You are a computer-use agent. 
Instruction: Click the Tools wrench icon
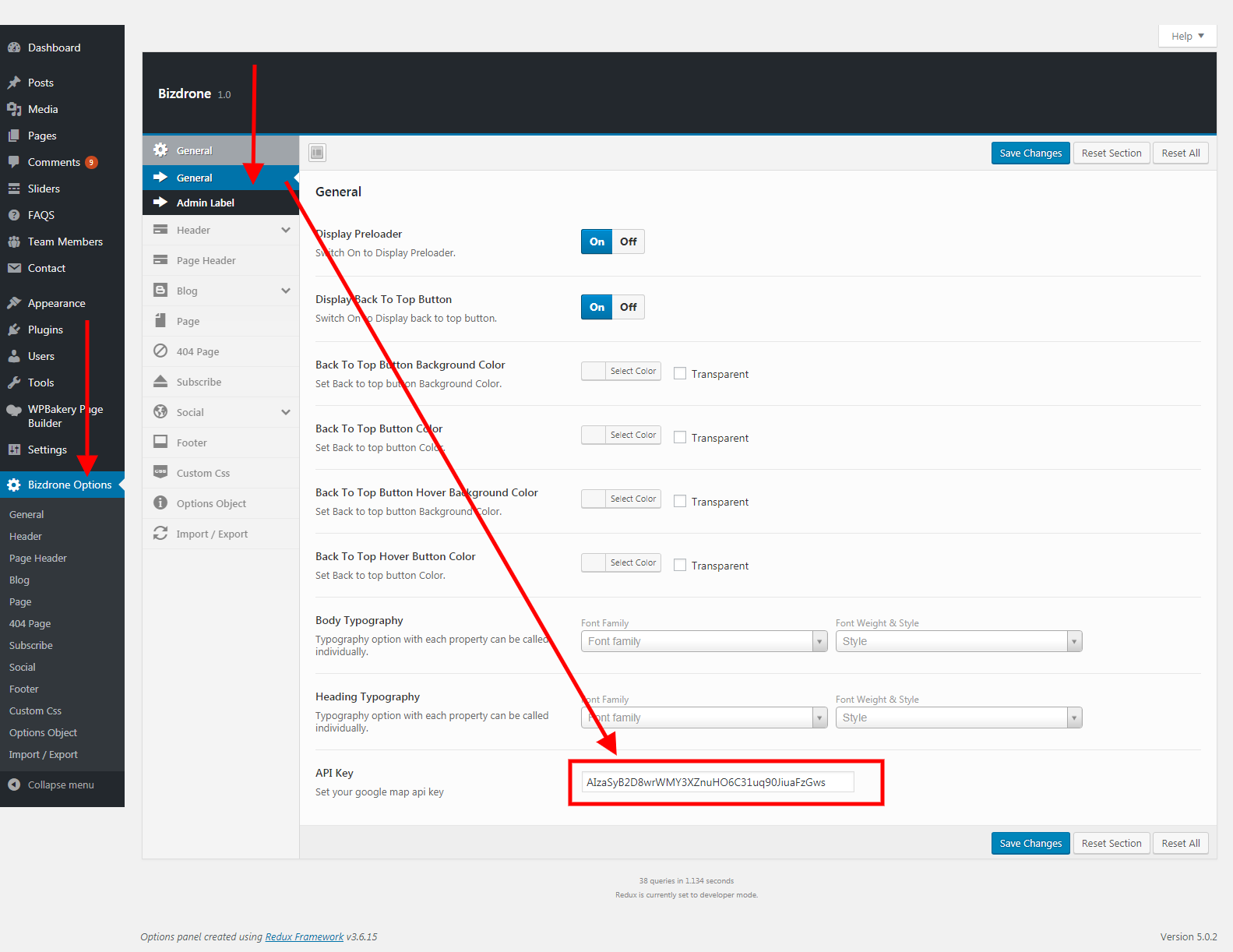(x=14, y=383)
